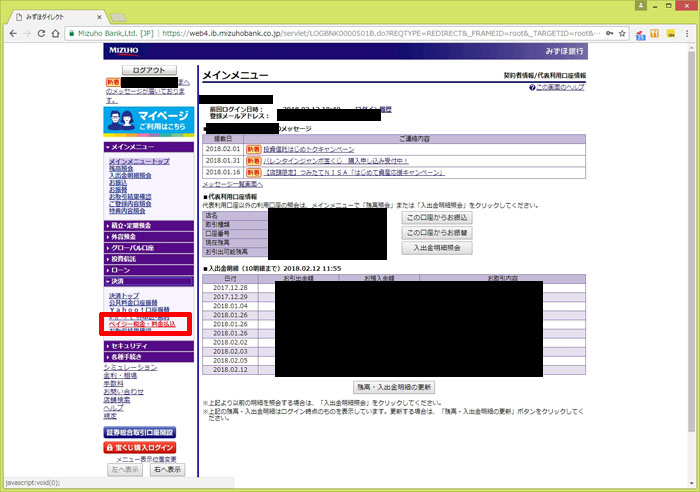Expand the 各種手続き section
700x492 pixels.
click(149, 357)
